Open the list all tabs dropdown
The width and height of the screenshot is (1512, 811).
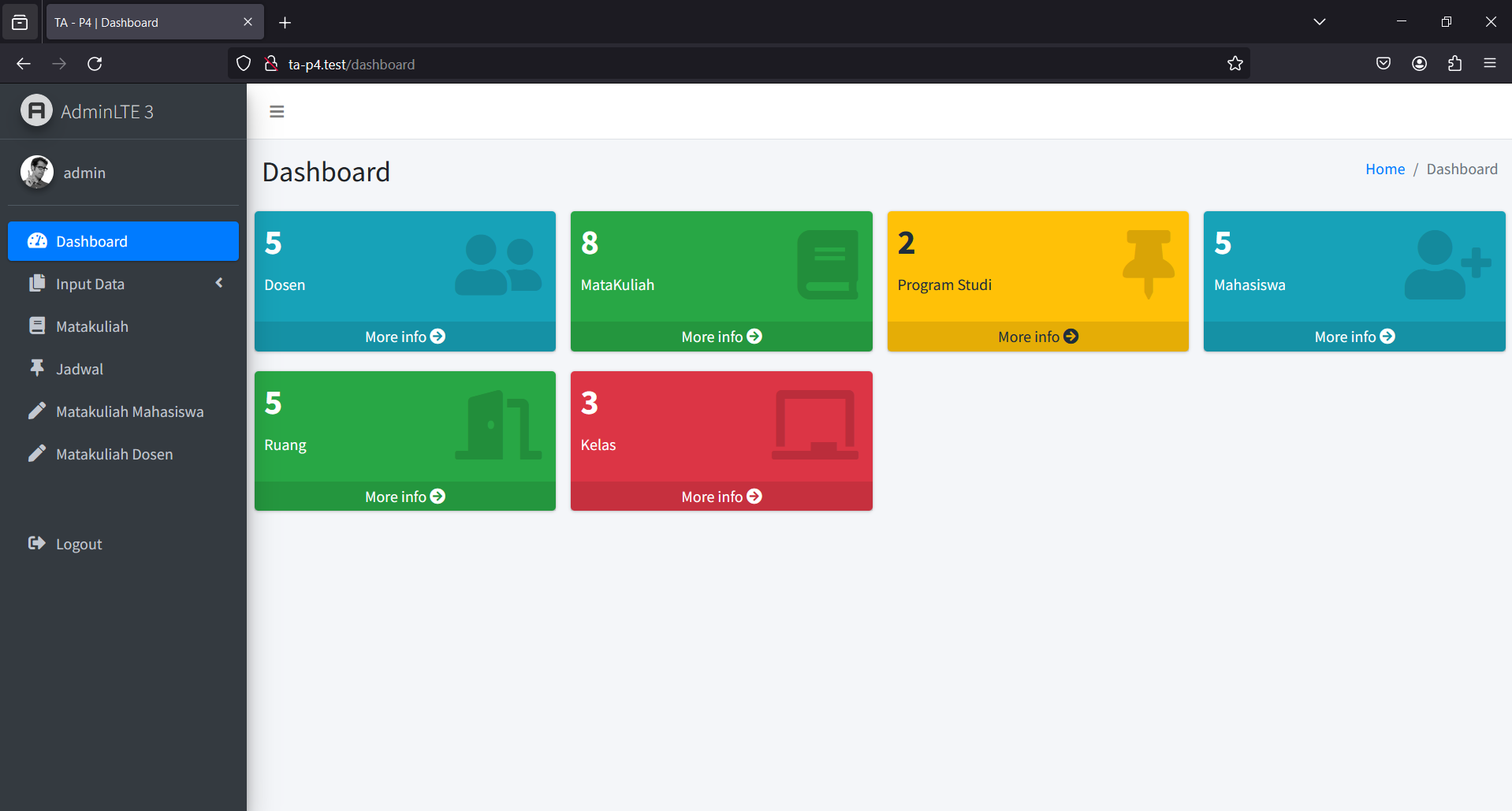click(1320, 22)
